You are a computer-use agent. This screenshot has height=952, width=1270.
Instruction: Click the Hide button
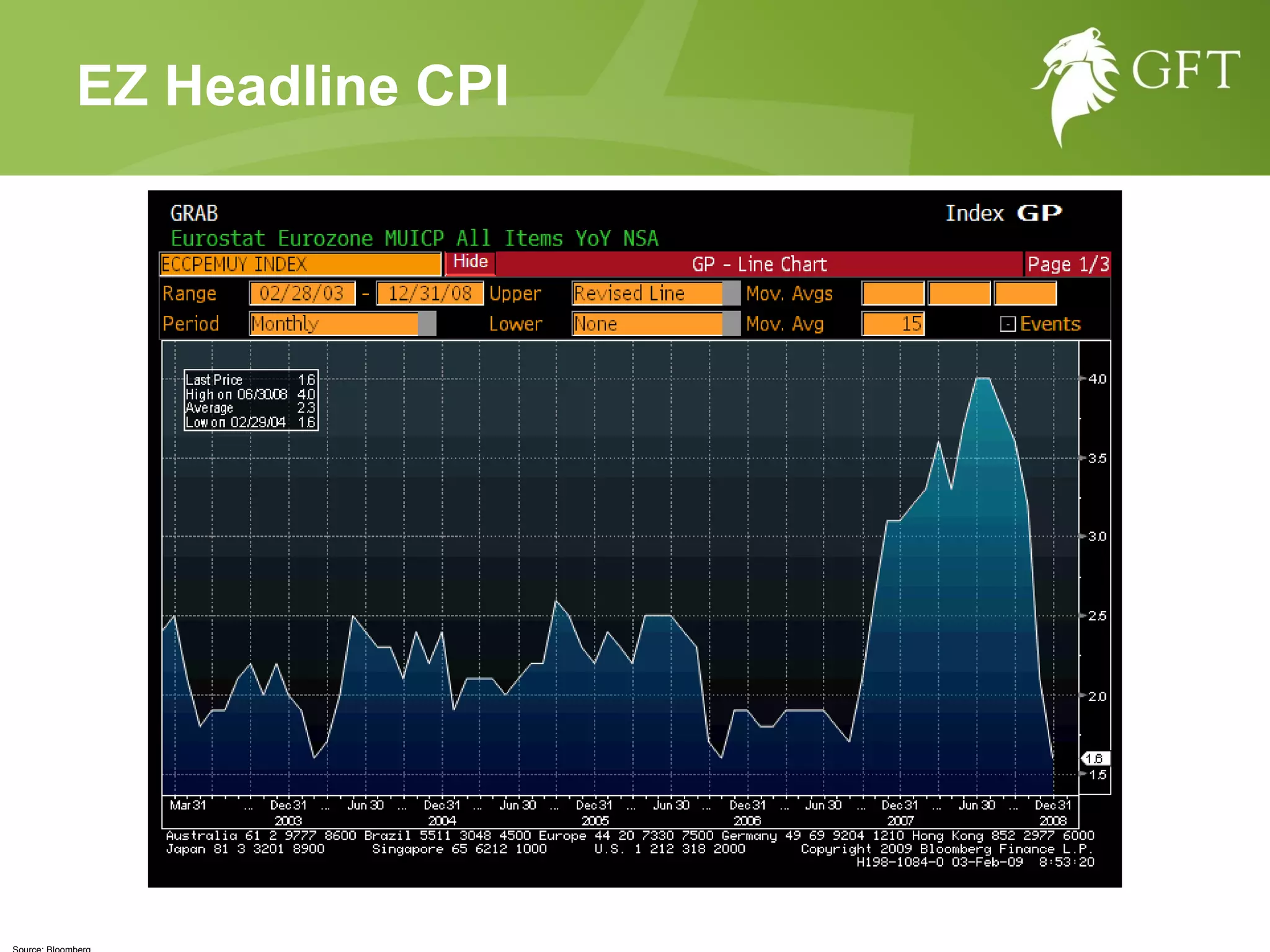470,262
